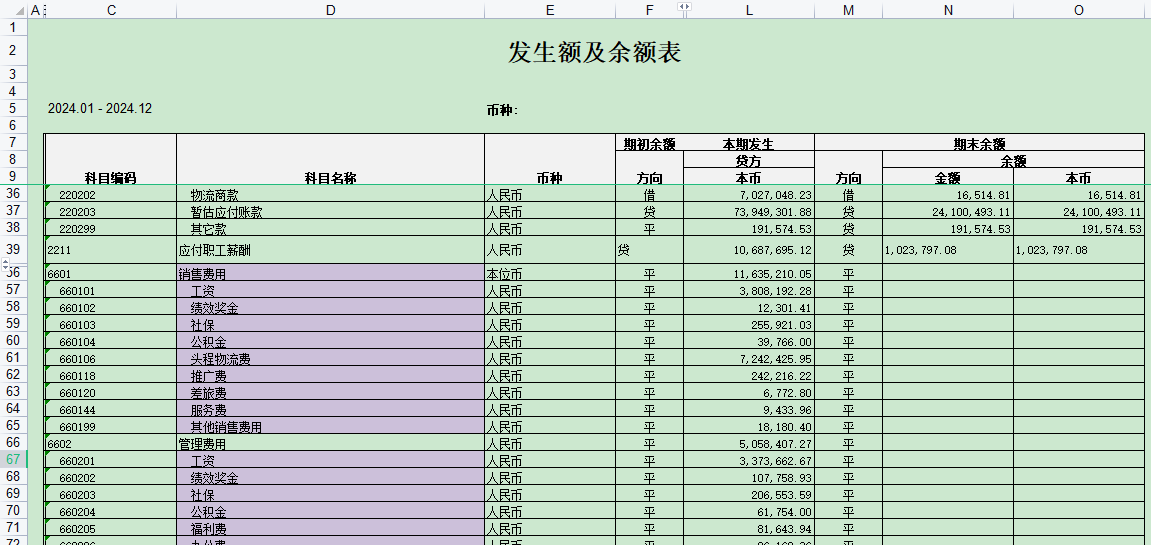
Task: Click the 期初余额 header cell
Action: point(650,143)
